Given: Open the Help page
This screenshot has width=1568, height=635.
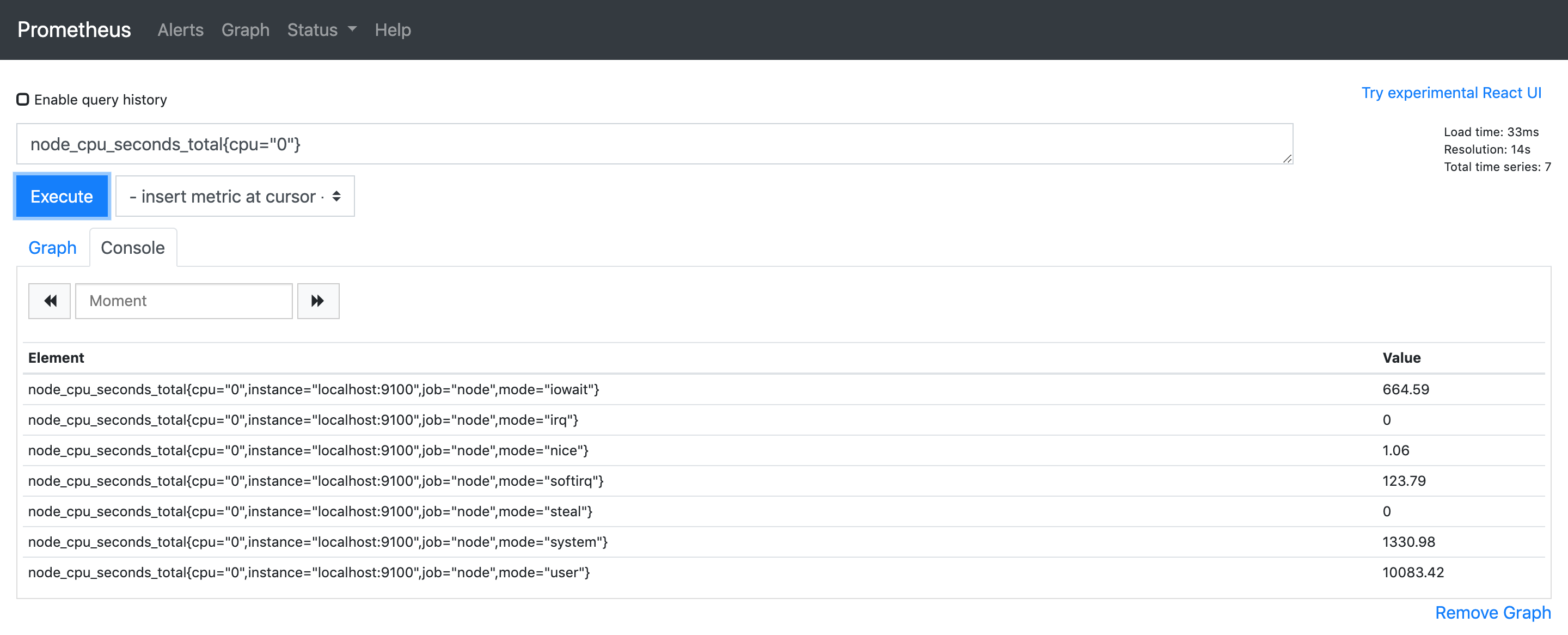Looking at the screenshot, I should click(393, 30).
